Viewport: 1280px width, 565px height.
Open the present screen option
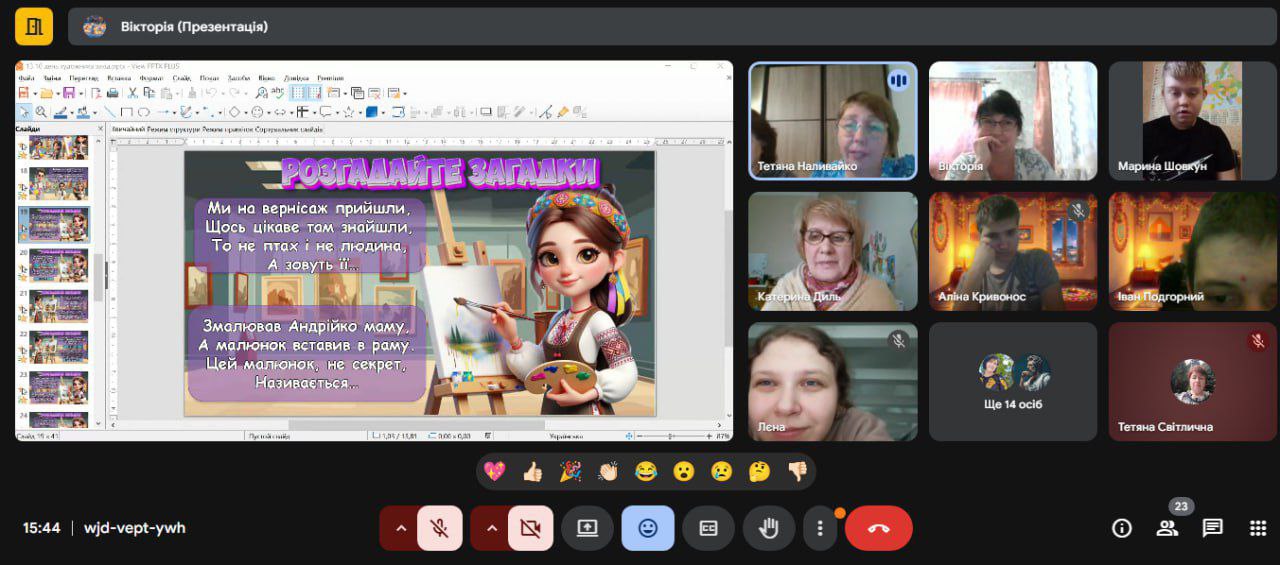tap(587, 528)
